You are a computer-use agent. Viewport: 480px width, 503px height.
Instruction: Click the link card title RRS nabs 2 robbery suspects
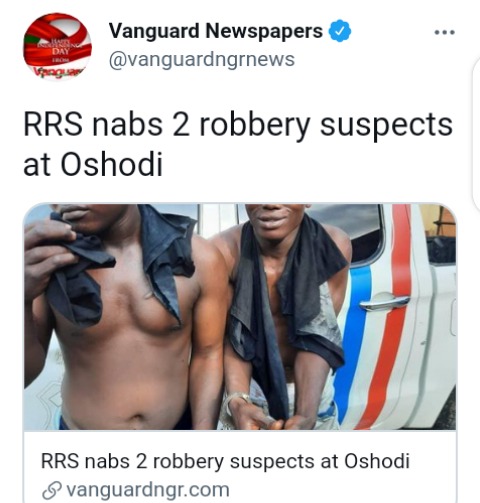click(225, 461)
